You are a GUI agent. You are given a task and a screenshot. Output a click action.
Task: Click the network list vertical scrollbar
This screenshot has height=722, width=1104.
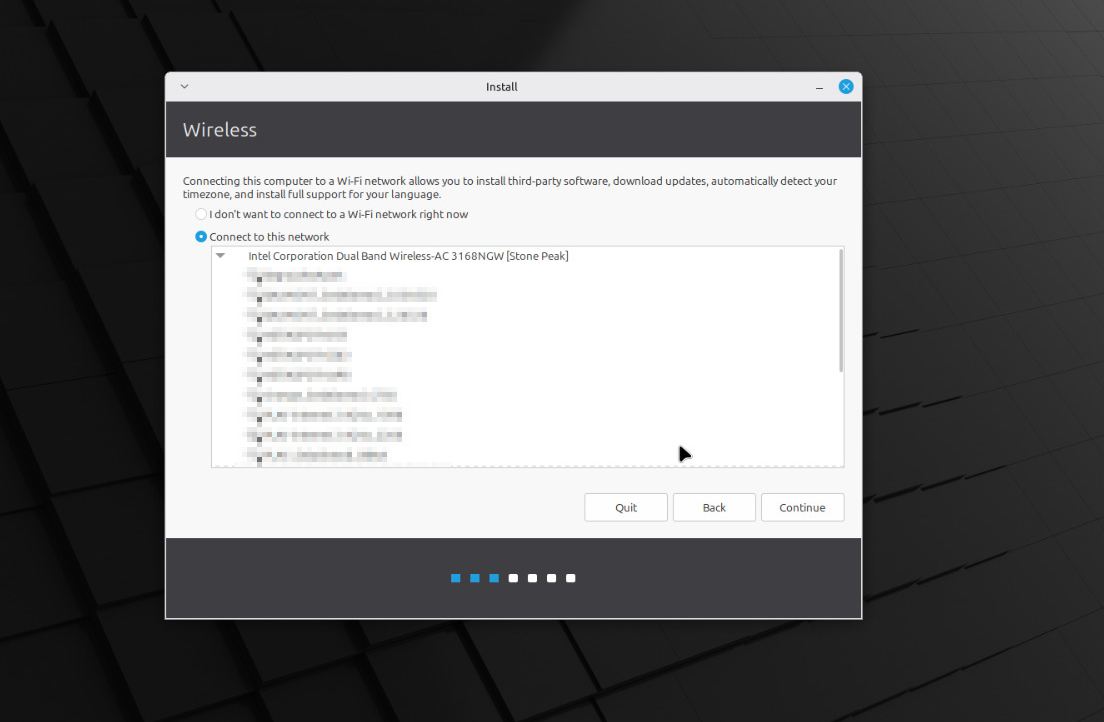(841, 311)
